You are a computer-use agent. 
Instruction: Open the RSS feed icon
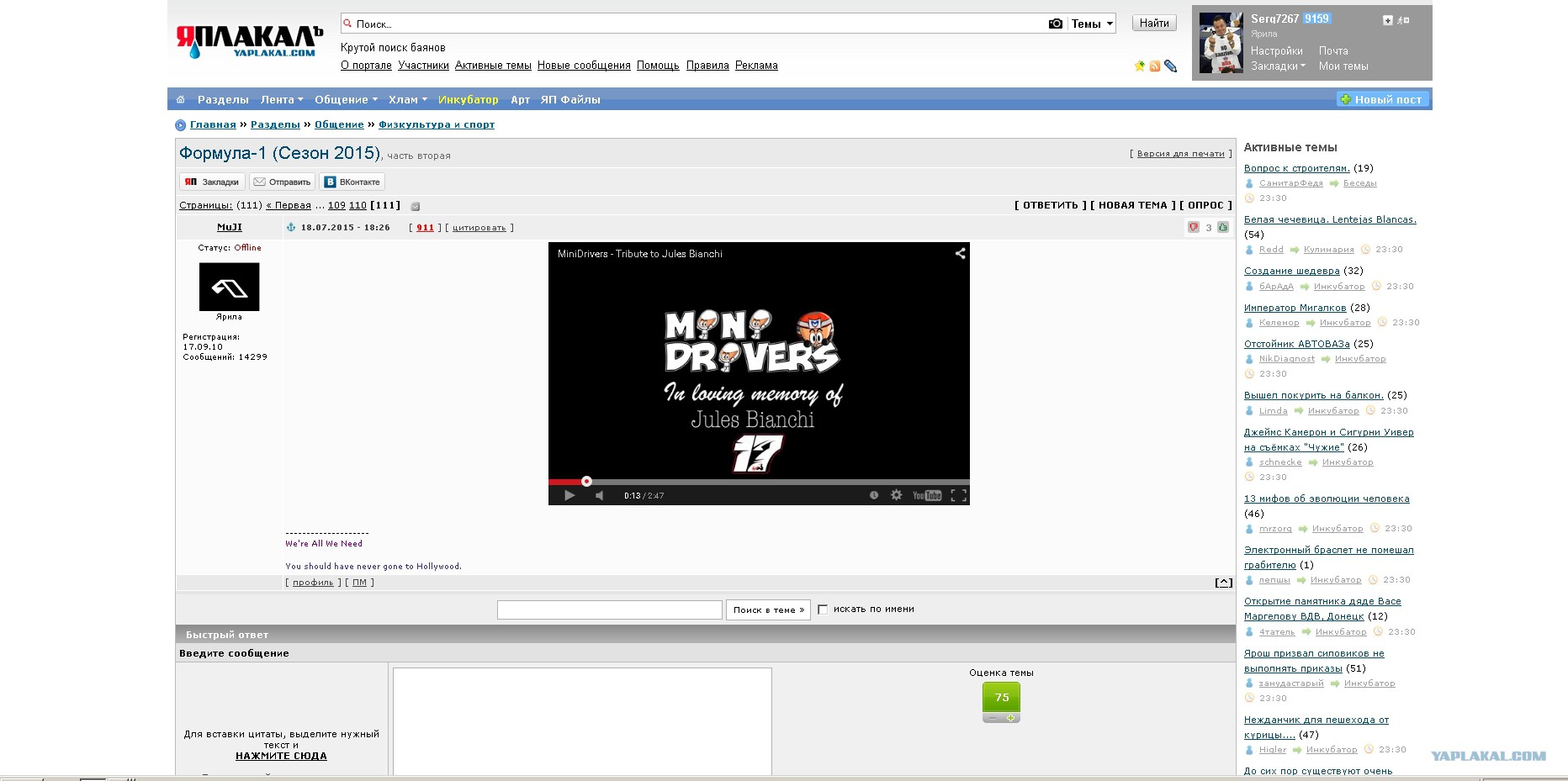pos(1155,66)
